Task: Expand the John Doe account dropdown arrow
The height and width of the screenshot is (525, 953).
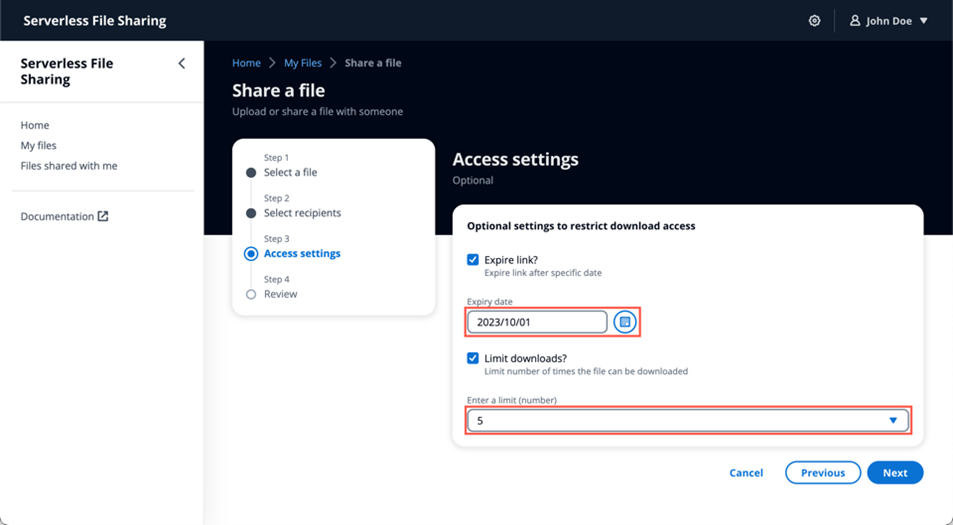Action: 923,21
